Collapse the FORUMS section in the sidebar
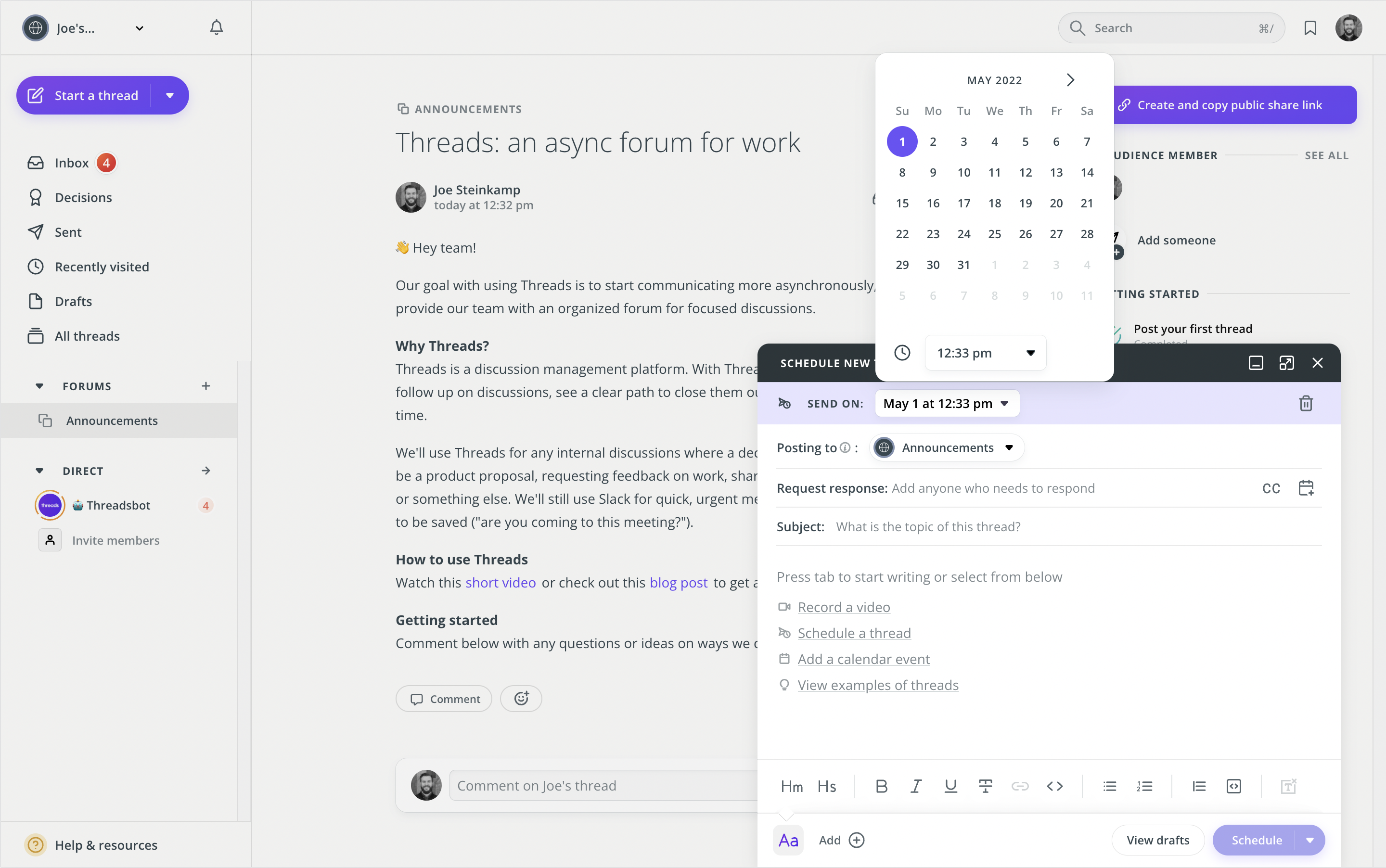Image resolution: width=1386 pixels, height=868 pixels. coord(39,386)
